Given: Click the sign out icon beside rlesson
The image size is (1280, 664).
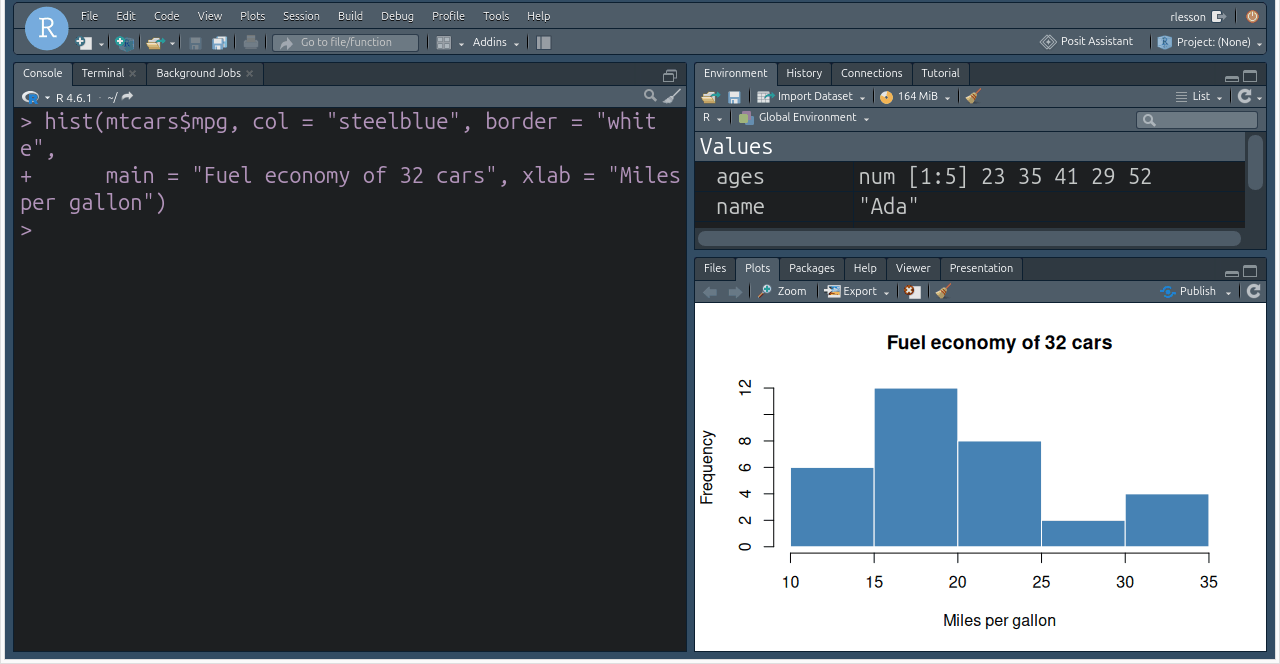Looking at the screenshot, I should click(1218, 16).
